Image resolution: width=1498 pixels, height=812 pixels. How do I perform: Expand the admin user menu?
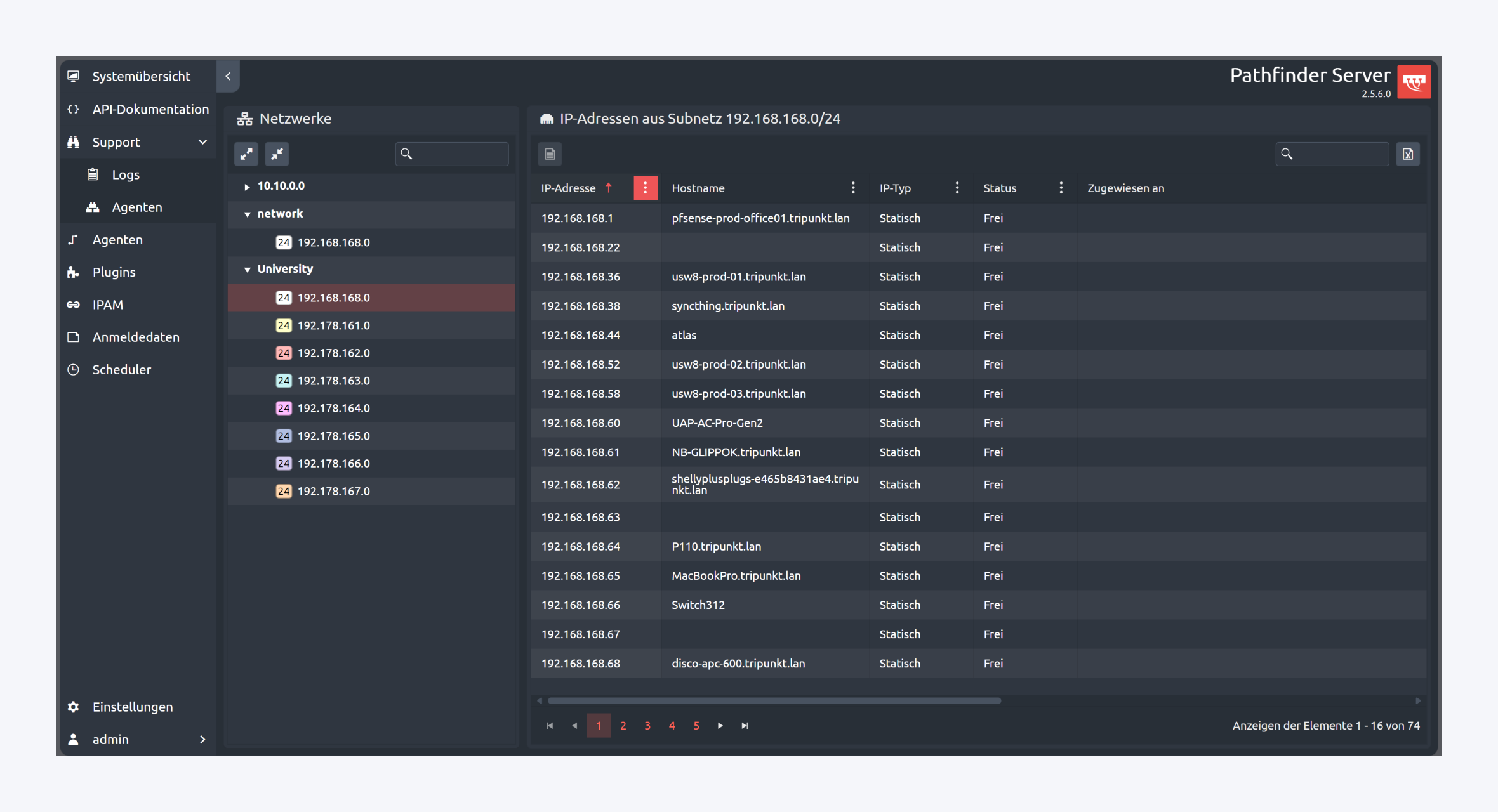coord(202,740)
